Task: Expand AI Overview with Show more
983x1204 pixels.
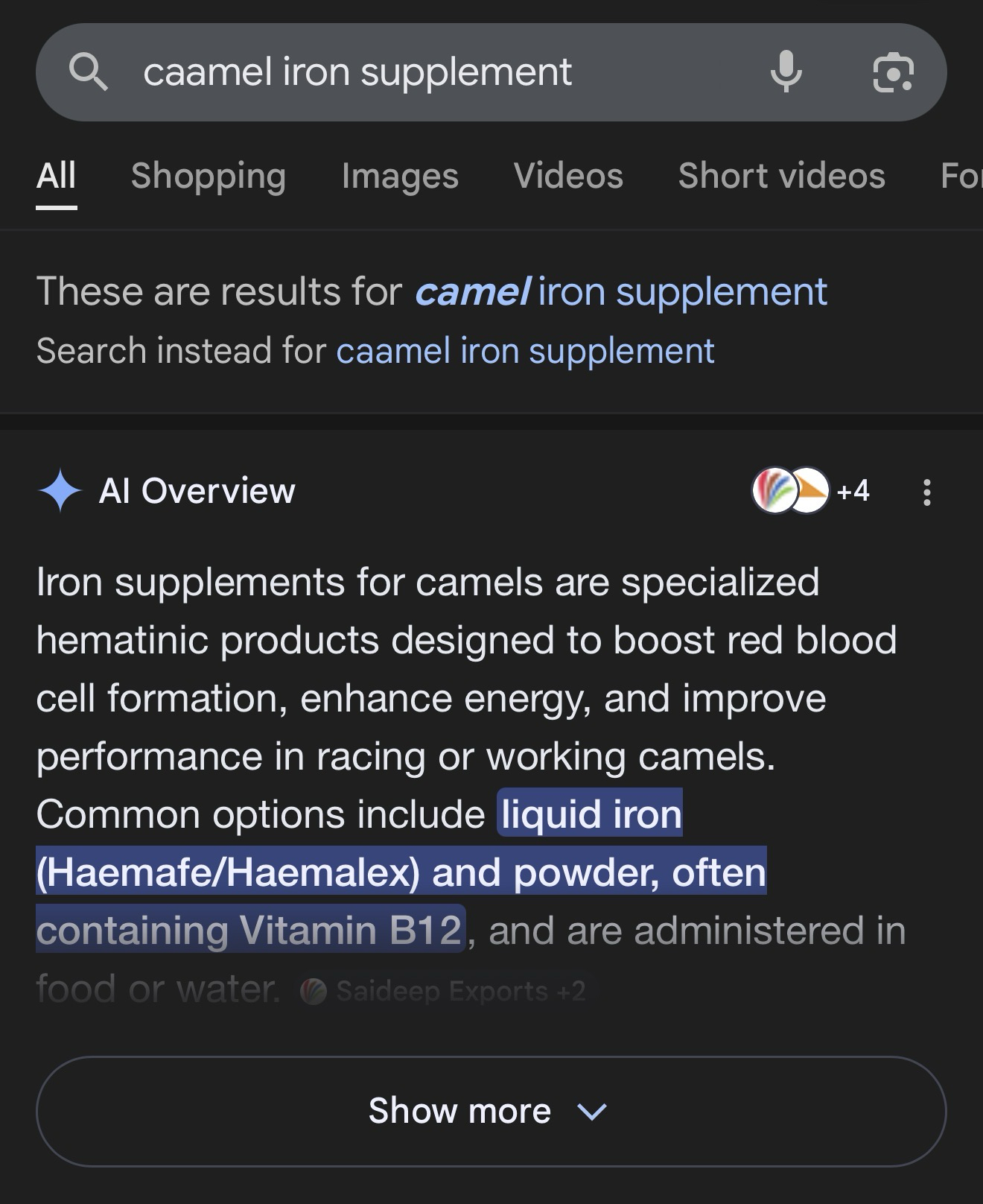Action: pyautogui.click(x=459, y=1111)
